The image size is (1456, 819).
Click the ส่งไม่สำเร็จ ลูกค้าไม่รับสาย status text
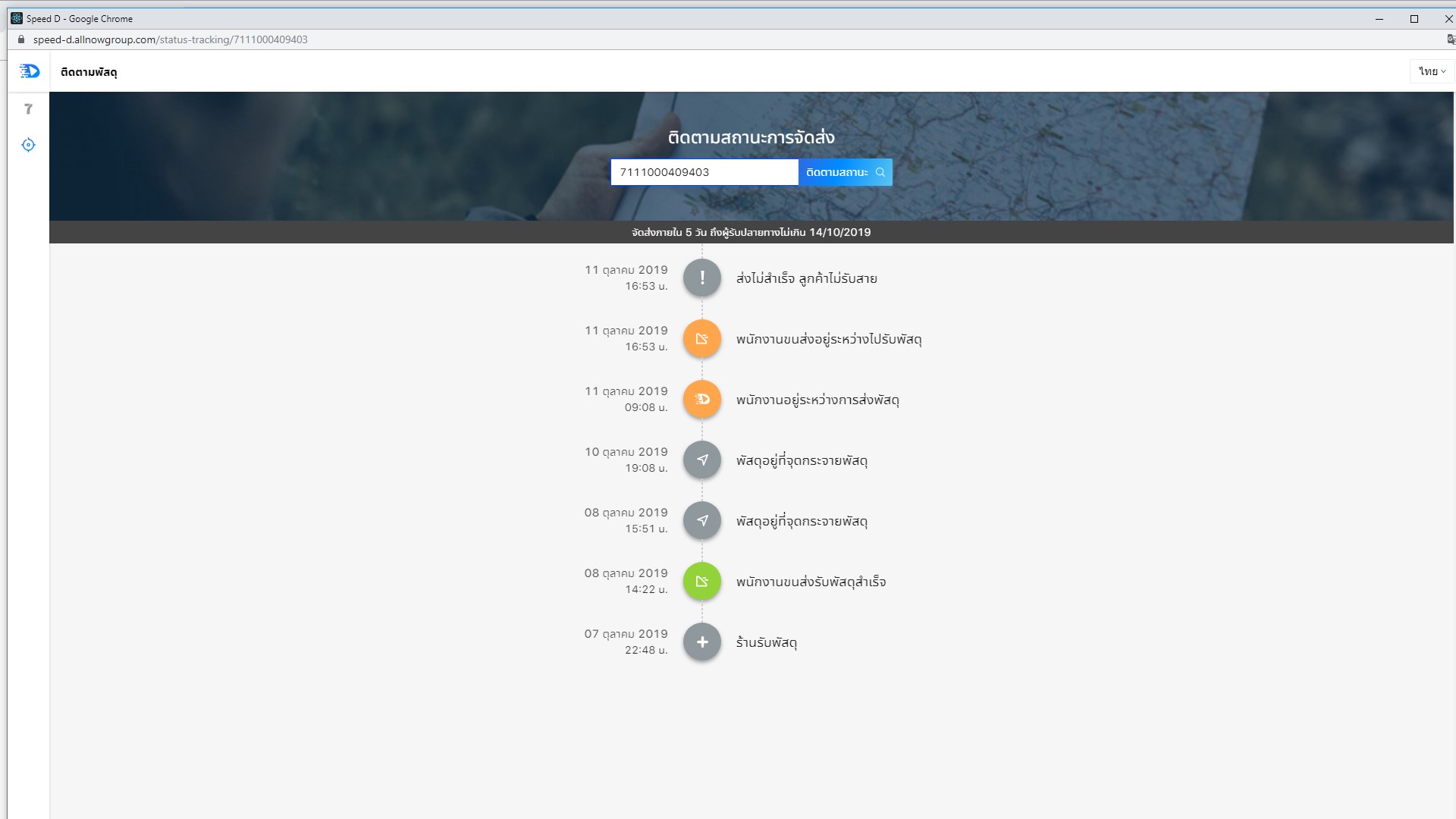tap(806, 278)
